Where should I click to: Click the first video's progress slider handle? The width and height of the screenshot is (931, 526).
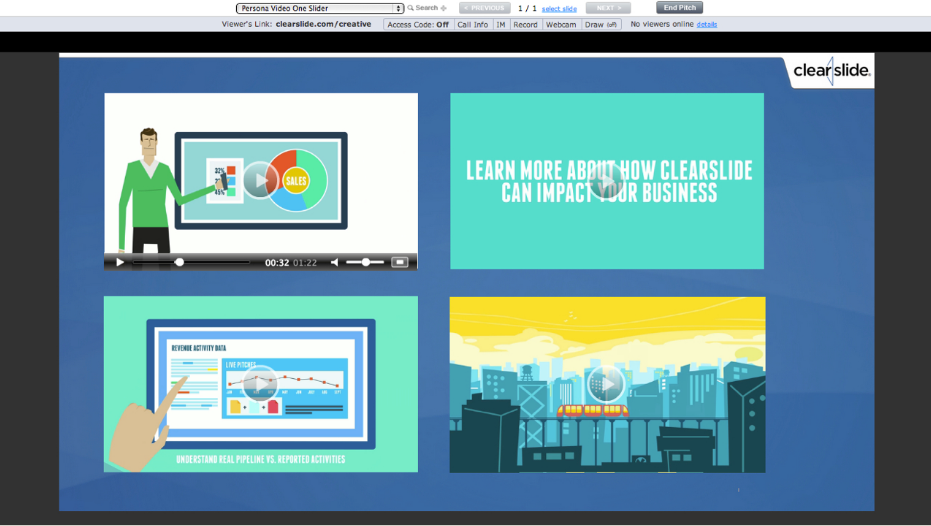pyautogui.click(x=179, y=262)
